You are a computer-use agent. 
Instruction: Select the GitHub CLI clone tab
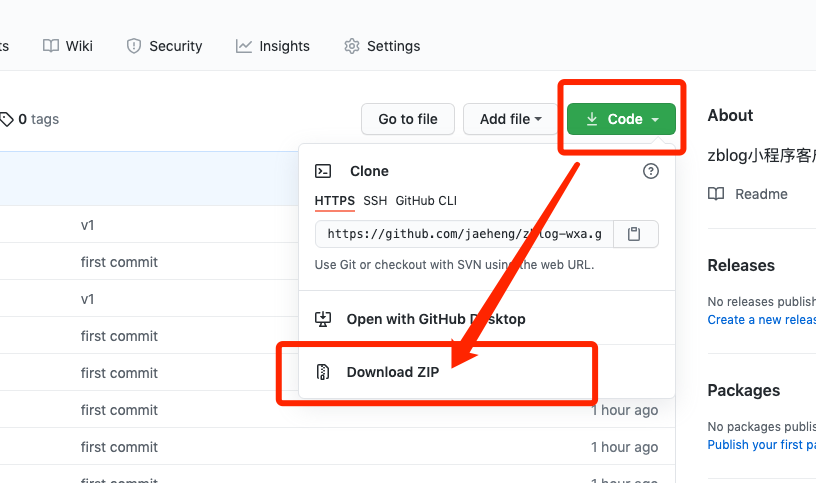[x=426, y=201]
